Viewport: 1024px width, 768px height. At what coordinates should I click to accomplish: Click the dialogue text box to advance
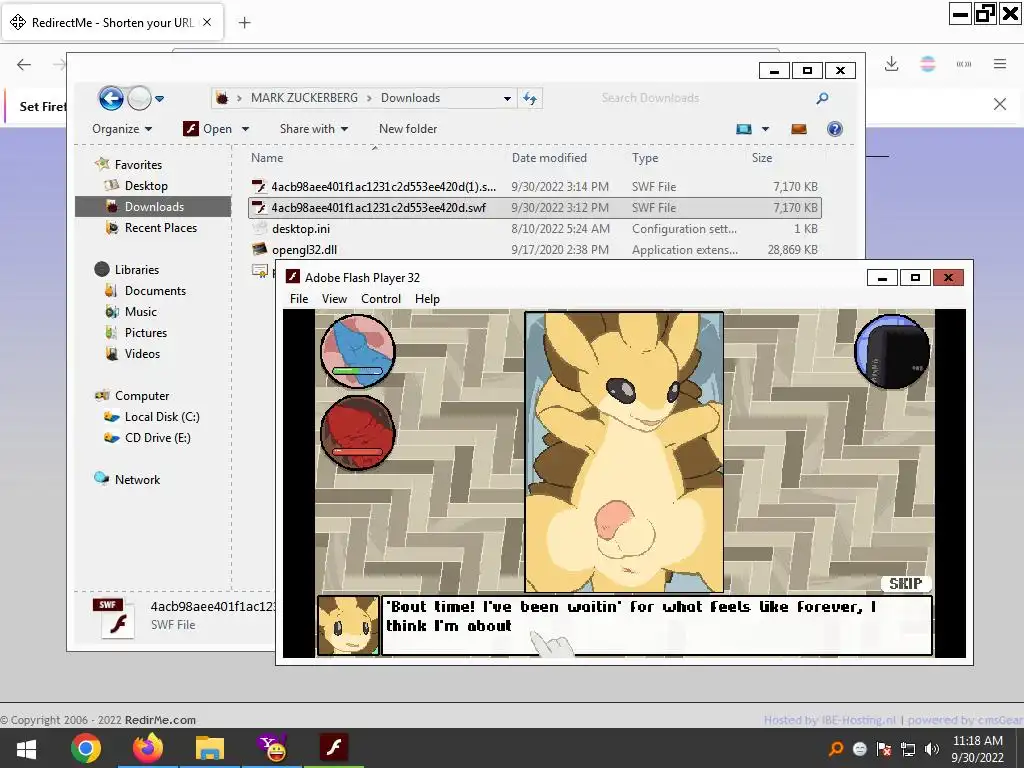pyautogui.click(x=656, y=625)
